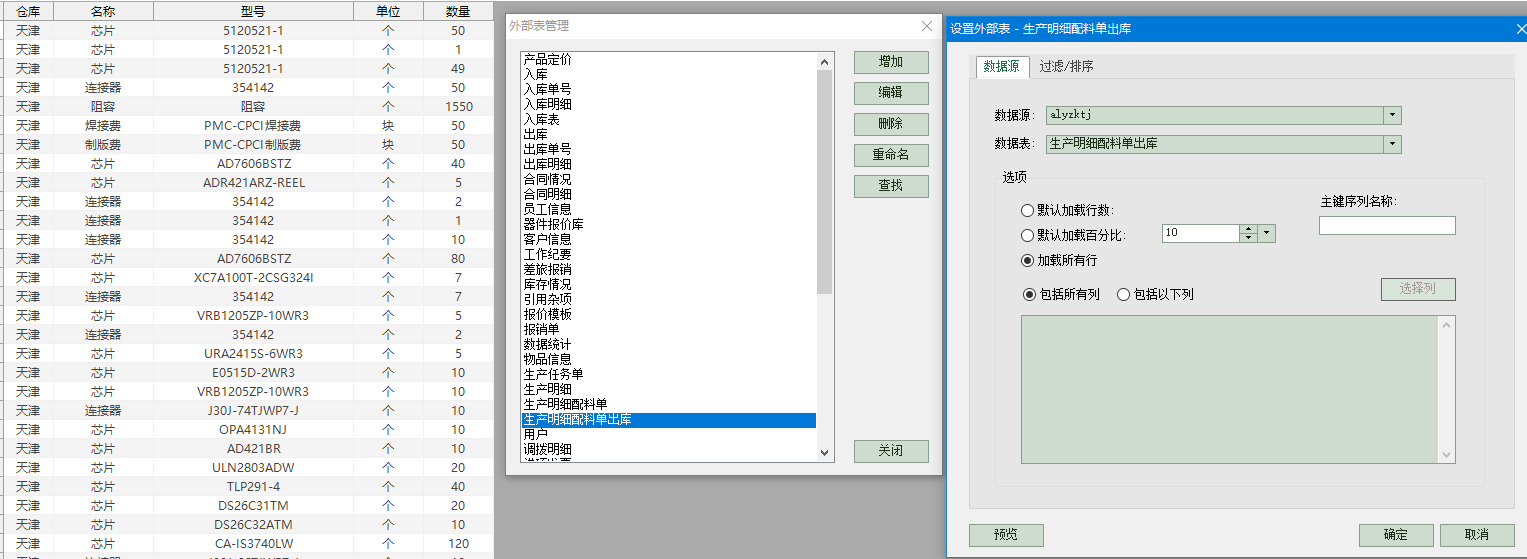The height and width of the screenshot is (559, 1527).
Task: Select 出库明细 in the table list
Action: (668, 164)
